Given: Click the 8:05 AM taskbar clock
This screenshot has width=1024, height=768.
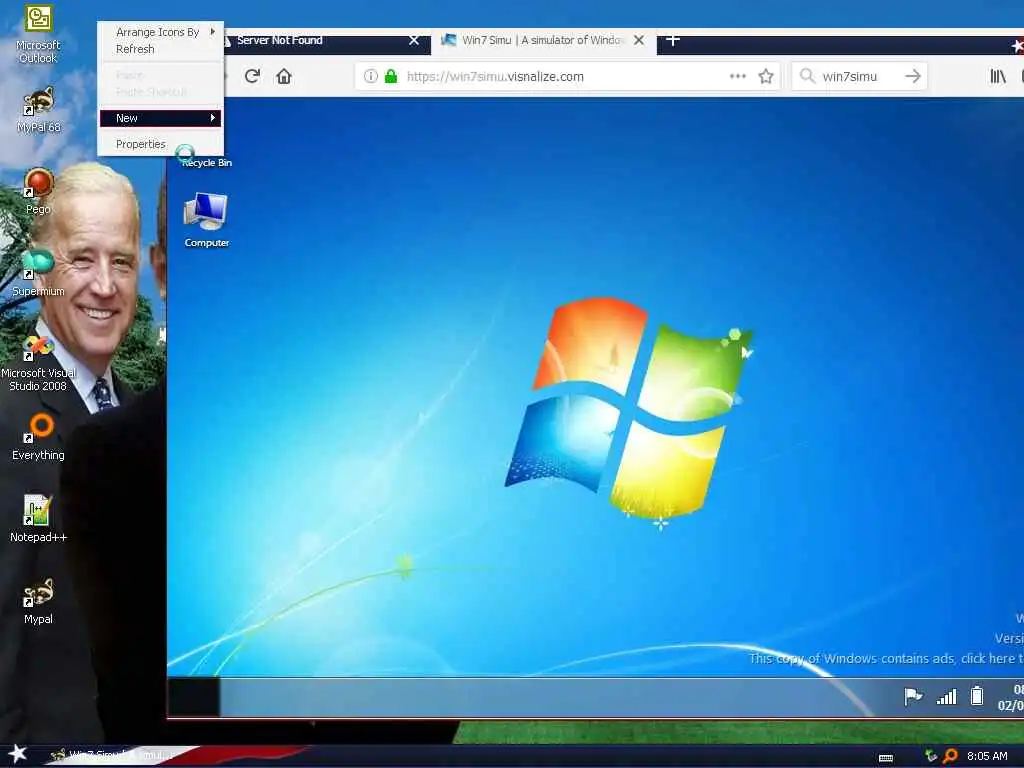Looking at the screenshot, I should point(987,756).
